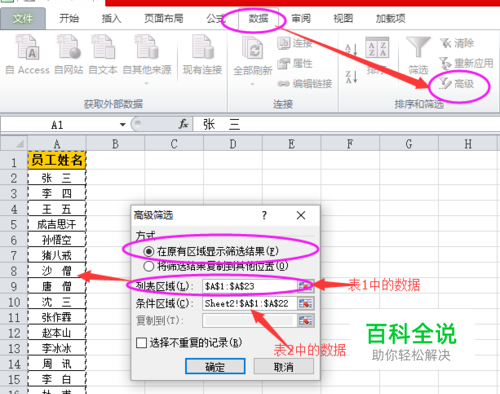This screenshot has width=500, height=394.
Task: Click the 全部刷新 refresh all icon
Action: pos(253,49)
